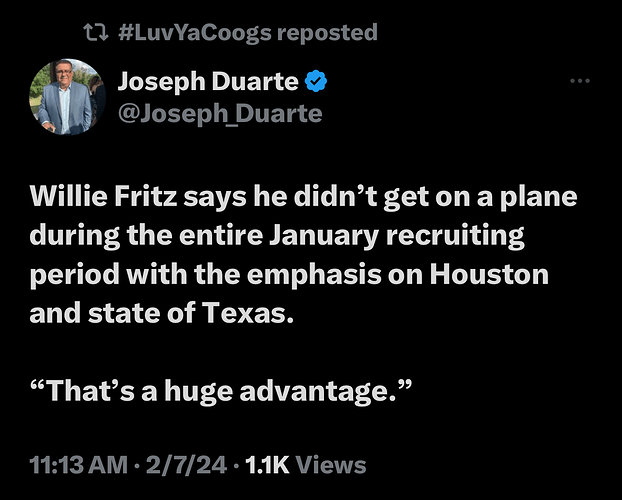Viewport: 622px width, 500px height.
Task: Open the three-dot more options menu
Action: coord(580,81)
